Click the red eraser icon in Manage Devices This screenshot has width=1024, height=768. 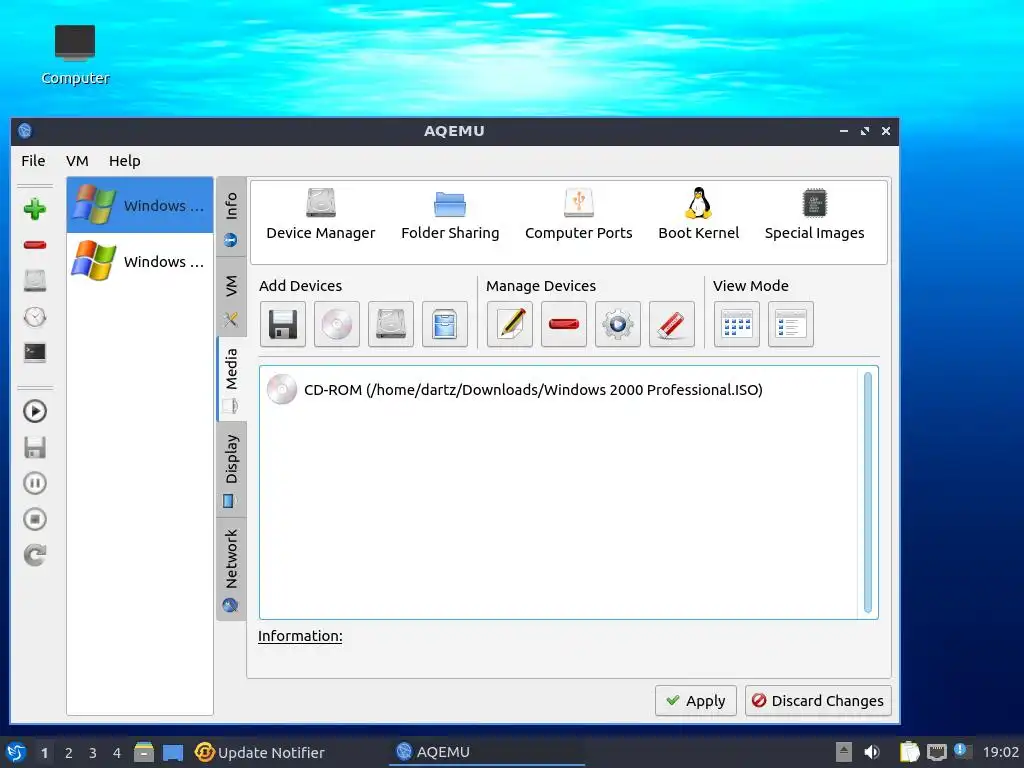point(672,324)
